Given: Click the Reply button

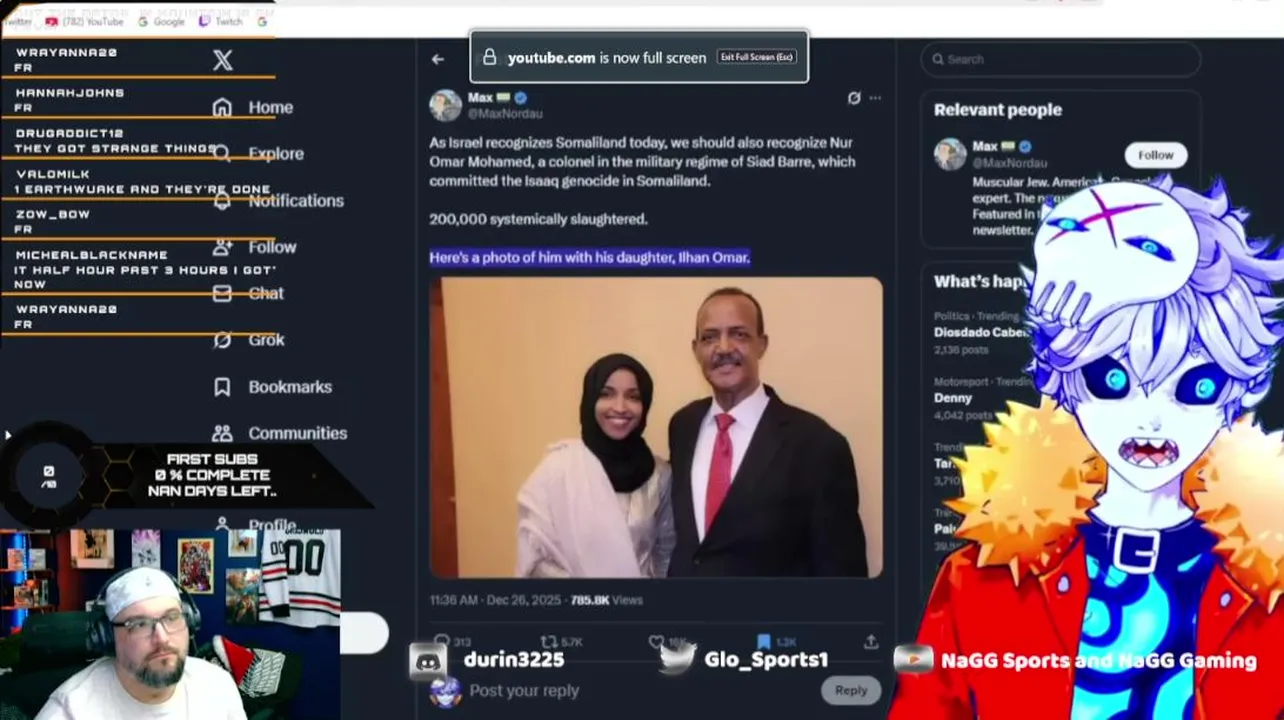Looking at the screenshot, I should point(851,690).
